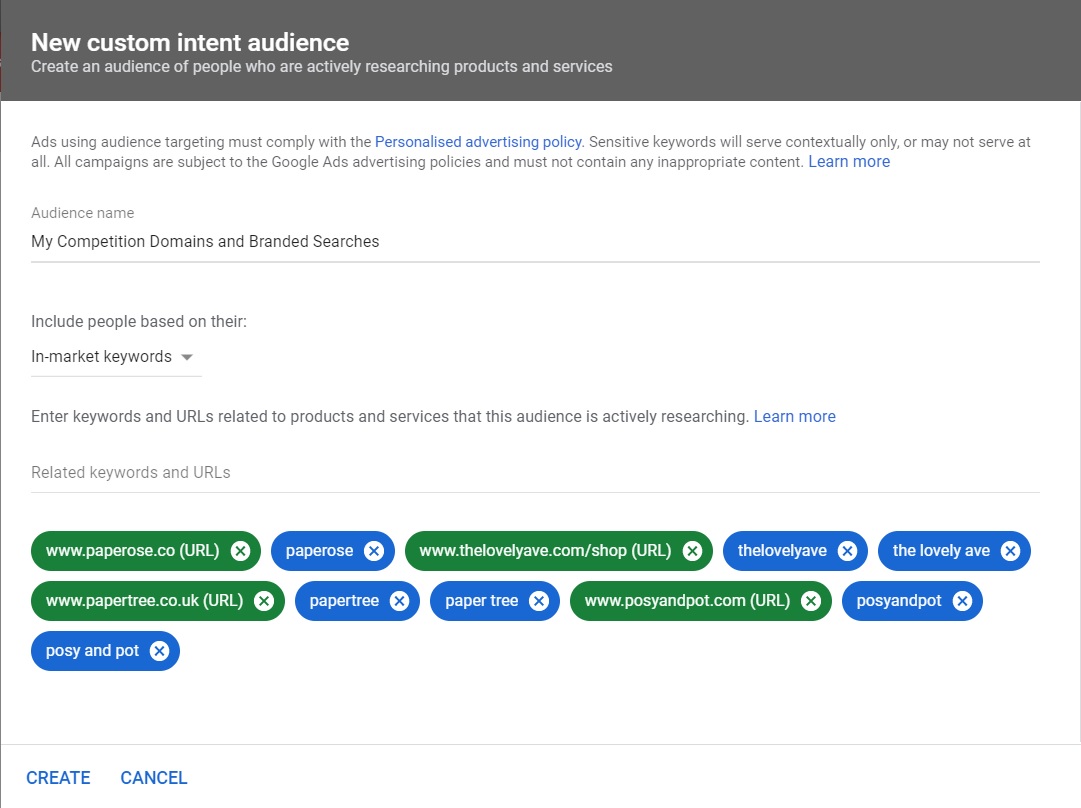The width and height of the screenshot is (1081, 808).
Task: Select 'www.thelovelyave.com/shop (URL)' chip label
Action: tap(545, 551)
